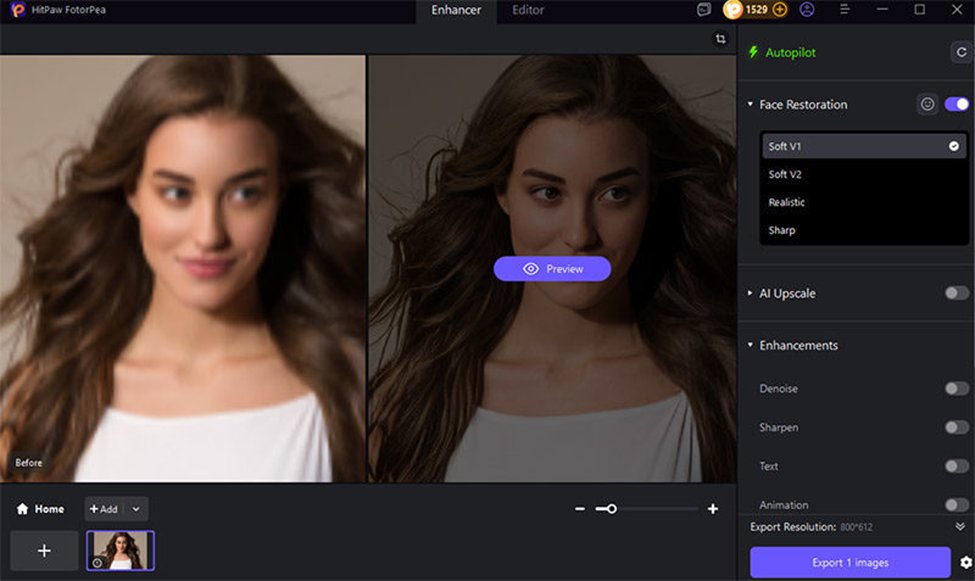Enable the Face Restoration toggle
Image resolution: width=975 pixels, height=581 pixels.
pyautogui.click(x=957, y=104)
